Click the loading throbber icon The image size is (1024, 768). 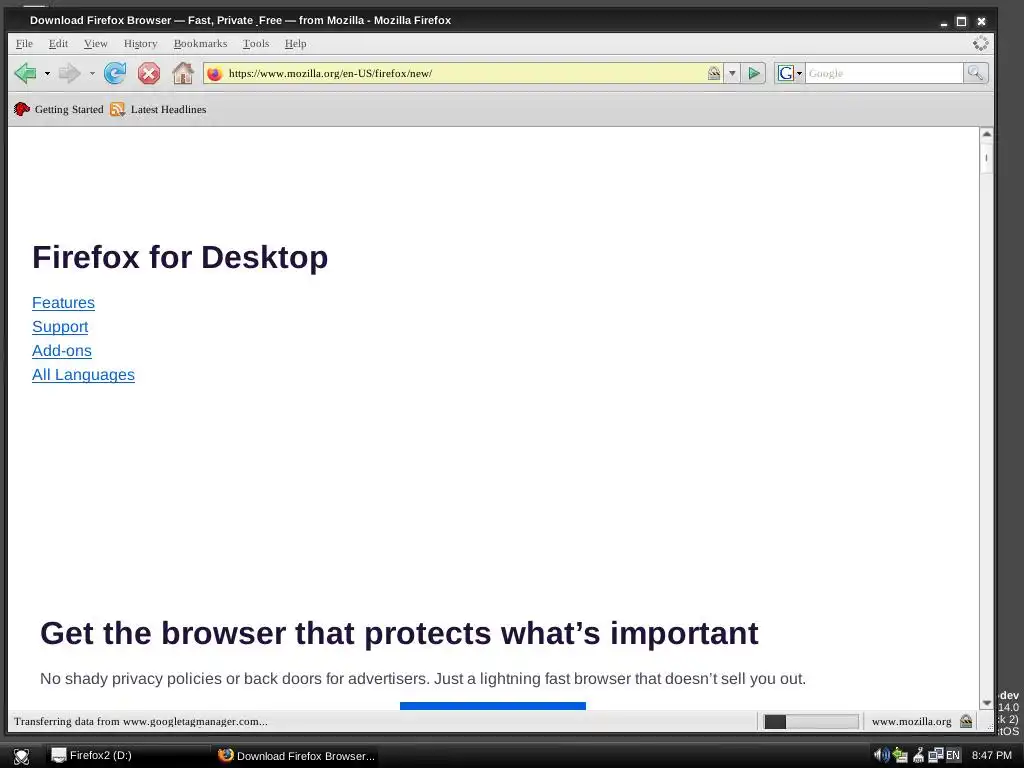click(980, 43)
